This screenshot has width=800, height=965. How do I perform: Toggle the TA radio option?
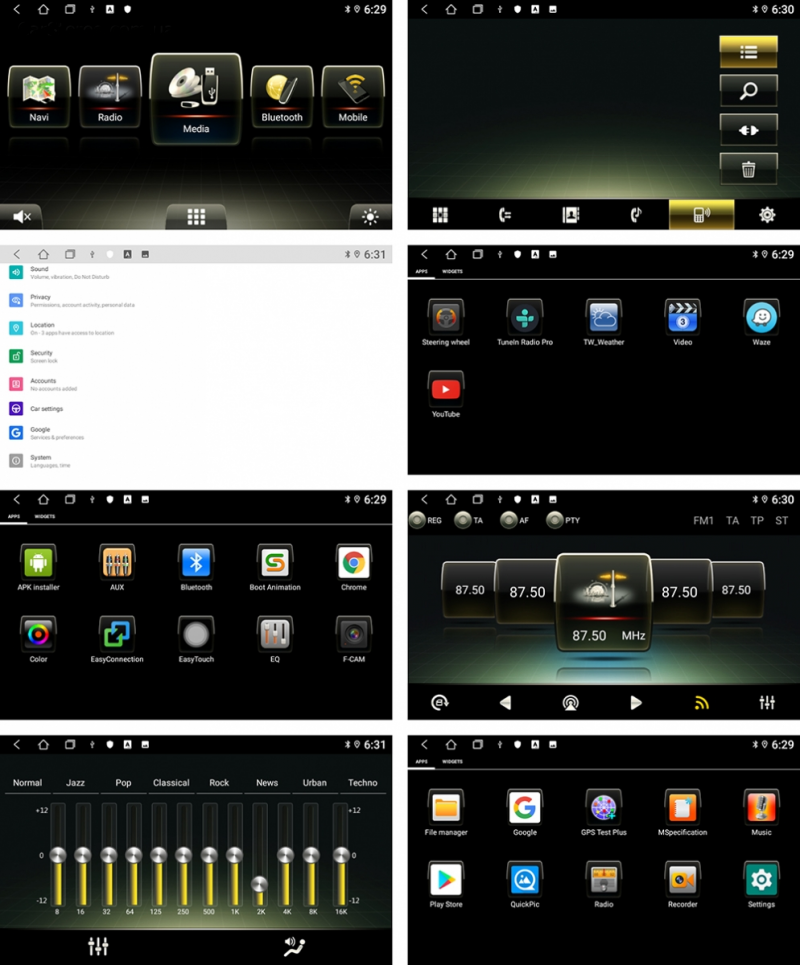[x=463, y=520]
